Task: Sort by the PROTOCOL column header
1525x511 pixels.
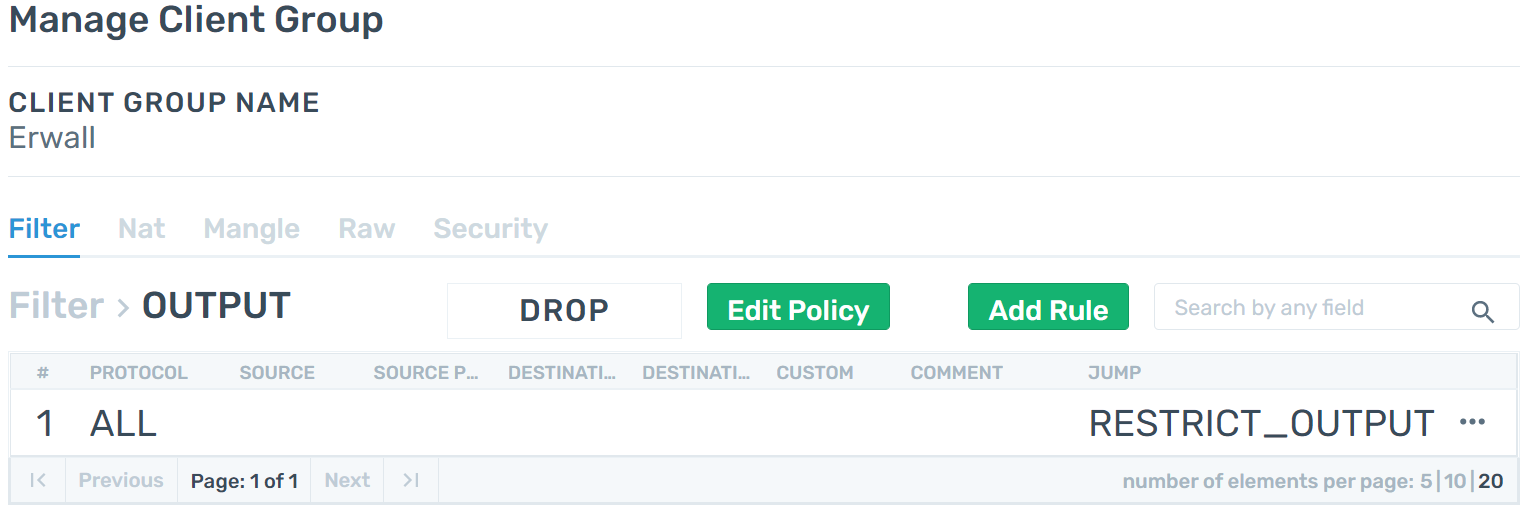Action: [139, 373]
